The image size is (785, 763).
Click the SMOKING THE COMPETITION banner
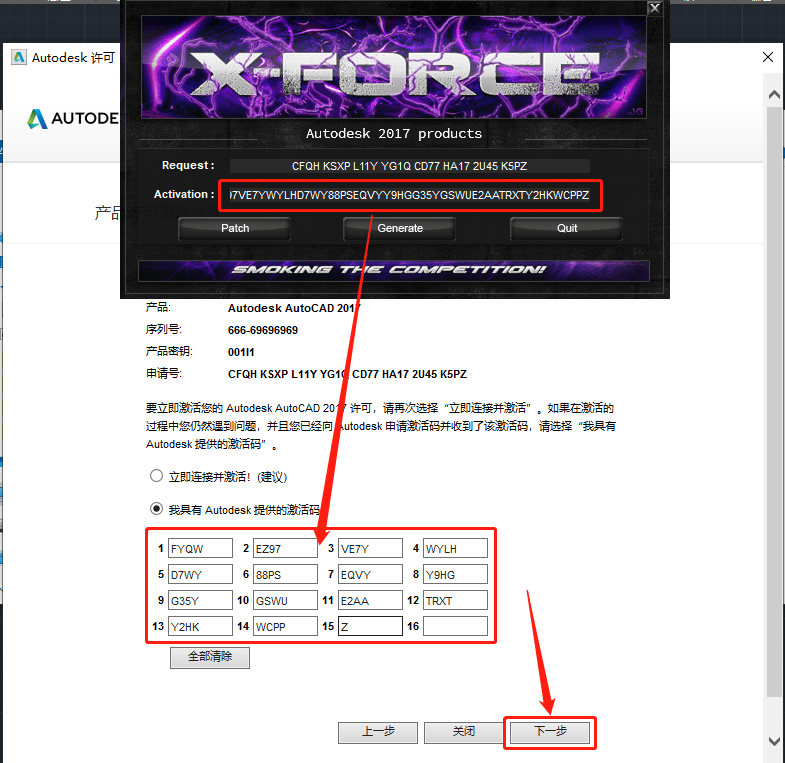tap(394, 270)
